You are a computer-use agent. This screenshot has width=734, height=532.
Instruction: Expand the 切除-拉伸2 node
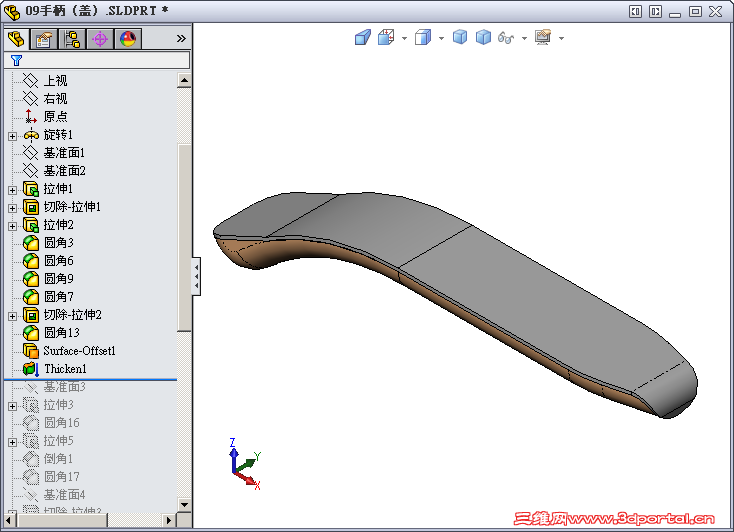pyautogui.click(x=13, y=316)
